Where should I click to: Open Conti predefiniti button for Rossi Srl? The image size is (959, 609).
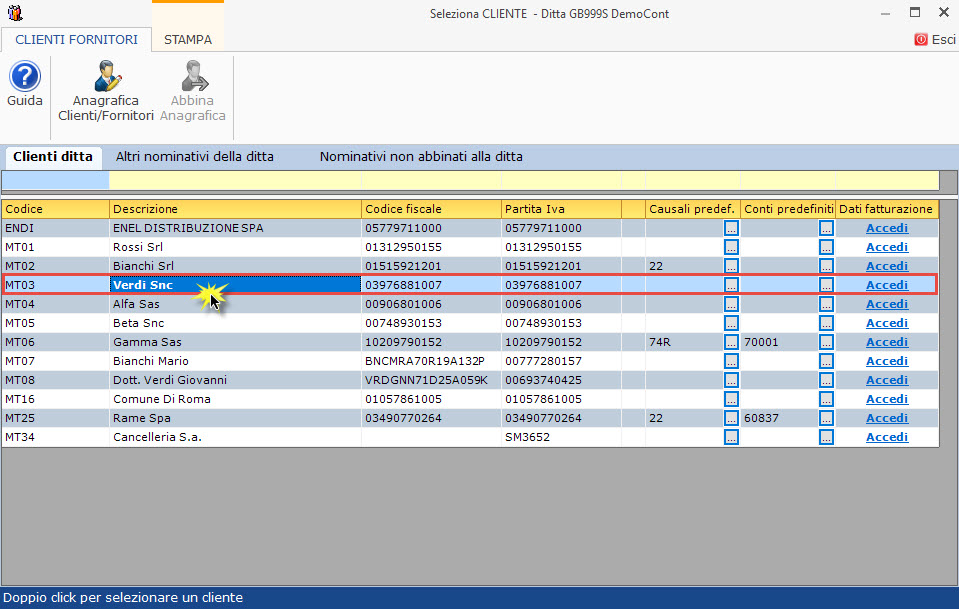click(x=826, y=247)
